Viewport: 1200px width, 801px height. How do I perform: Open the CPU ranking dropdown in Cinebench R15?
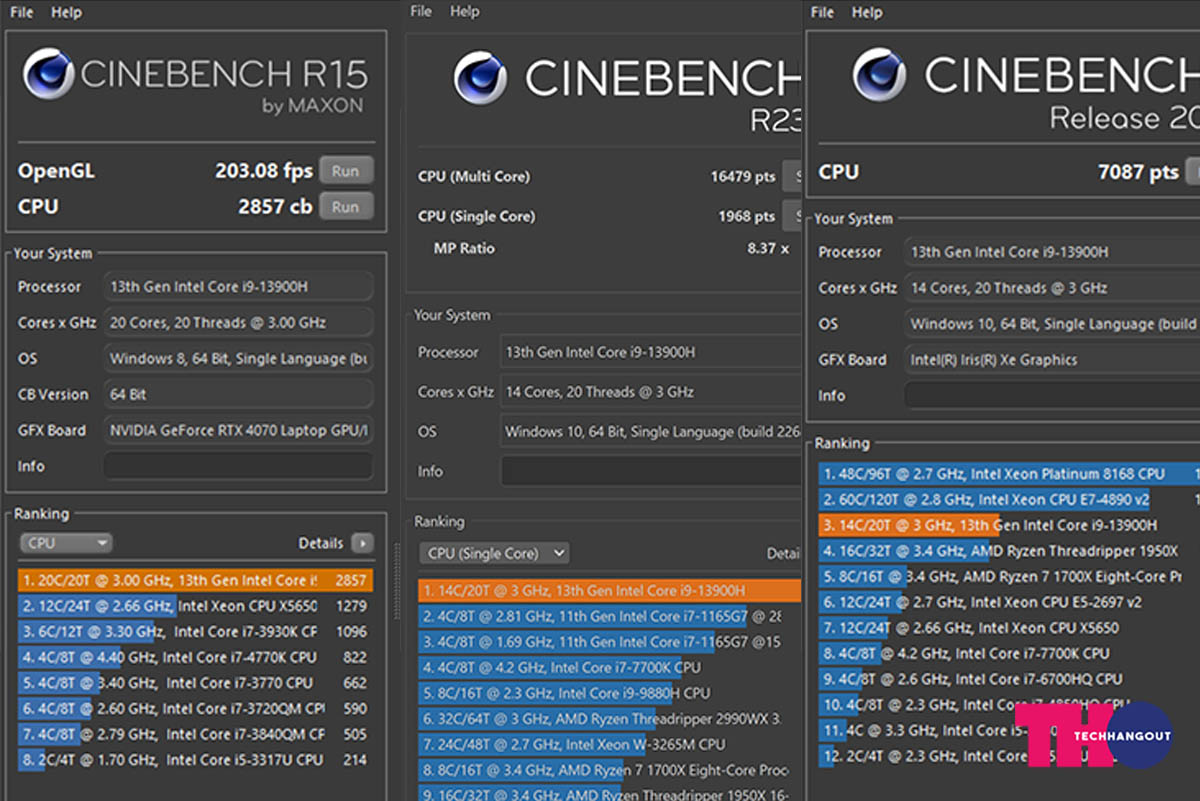coord(66,543)
